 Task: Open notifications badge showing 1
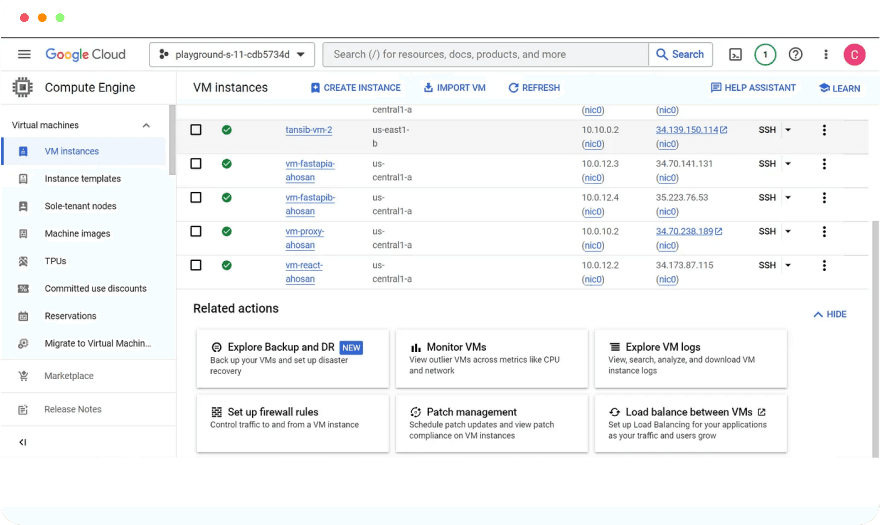tap(765, 54)
